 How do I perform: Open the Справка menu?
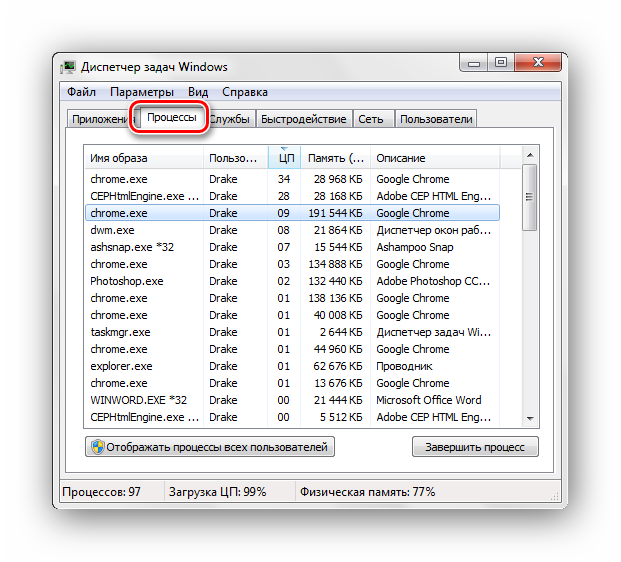tap(245, 92)
